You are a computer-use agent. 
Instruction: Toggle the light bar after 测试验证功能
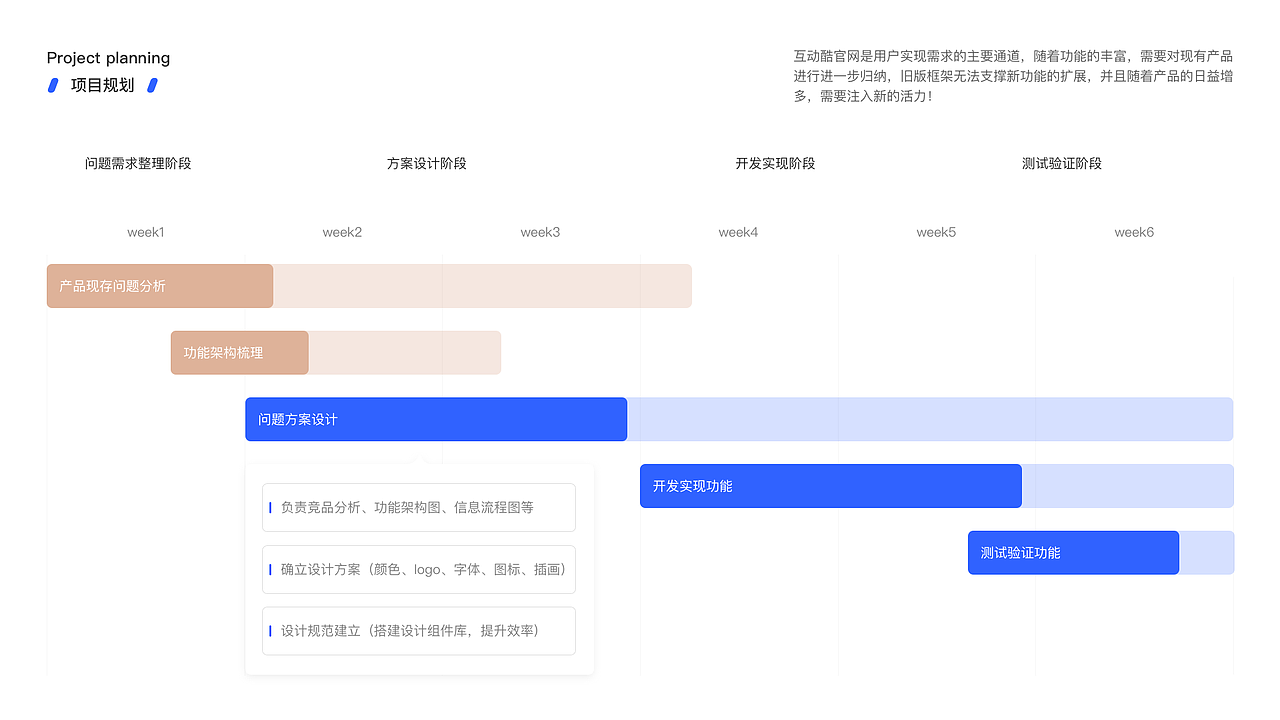(1207, 552)
